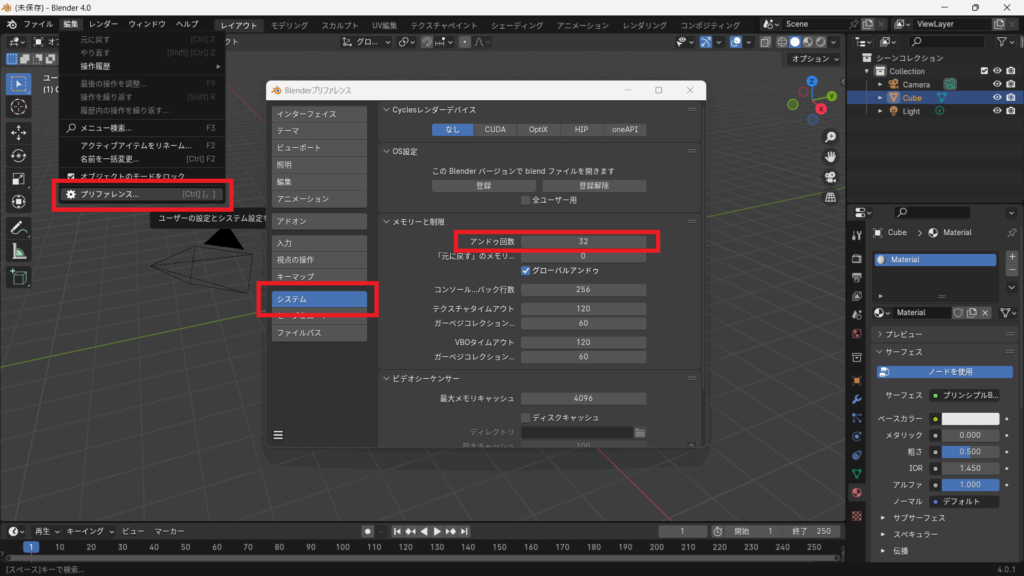Click the viewport pan hand icon
Screen dimensions: 1024x576
(x=830, y=157)
